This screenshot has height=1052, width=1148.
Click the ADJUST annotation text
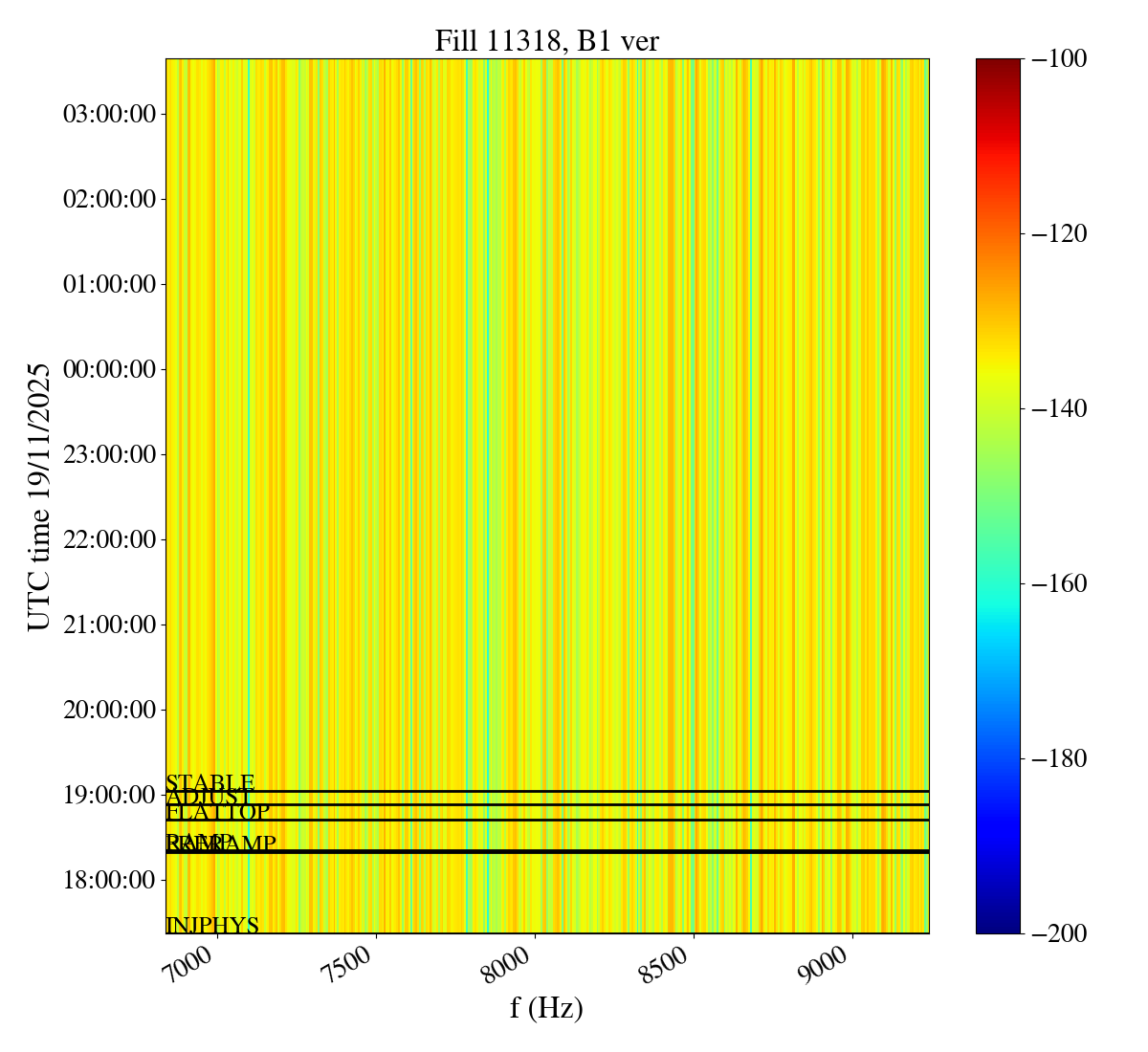(x=209, y=798)
